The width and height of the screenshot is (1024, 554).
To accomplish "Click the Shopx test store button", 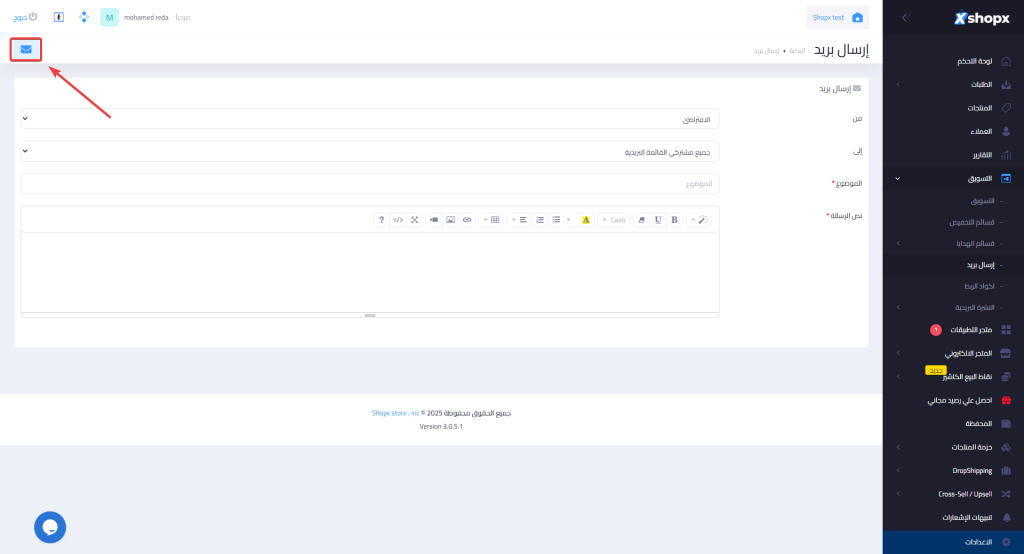I will (x=837, y=17).
